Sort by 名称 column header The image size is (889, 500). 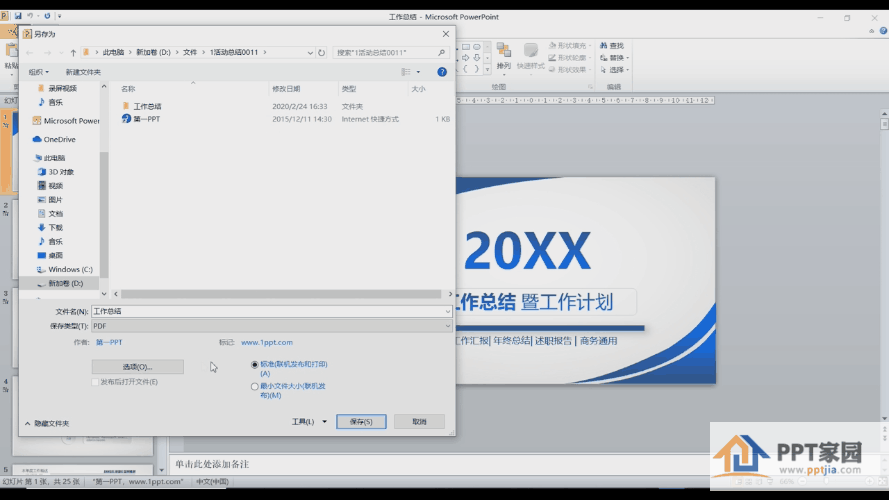(193, 89)
